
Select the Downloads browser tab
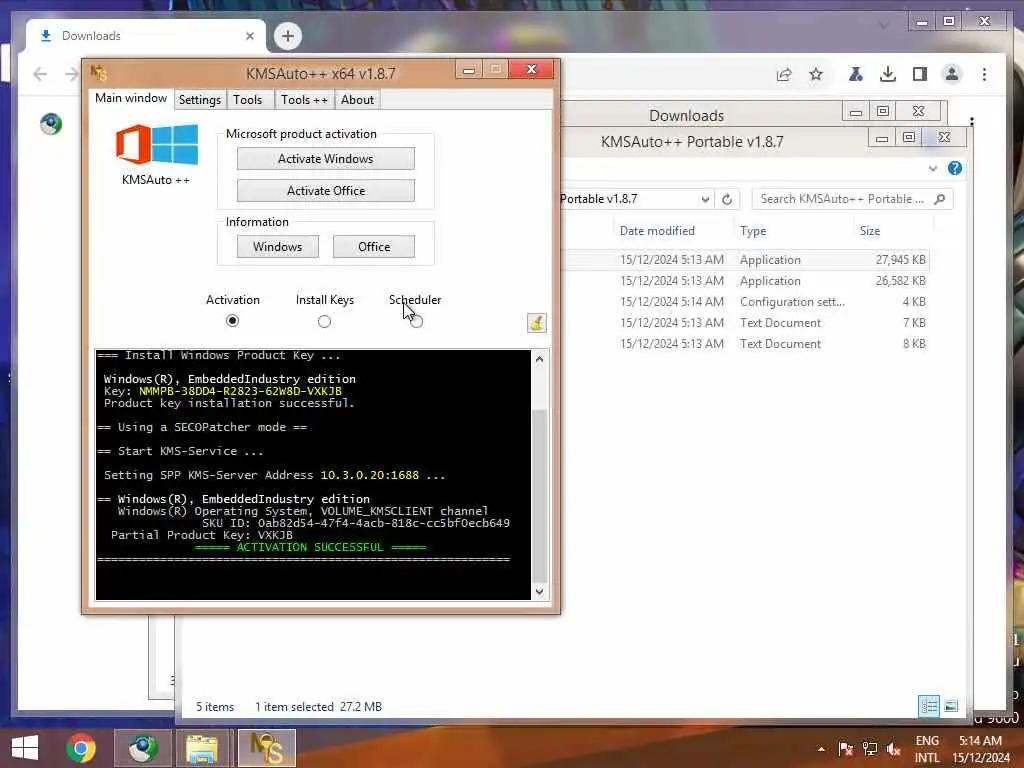(x=146, y=36)
